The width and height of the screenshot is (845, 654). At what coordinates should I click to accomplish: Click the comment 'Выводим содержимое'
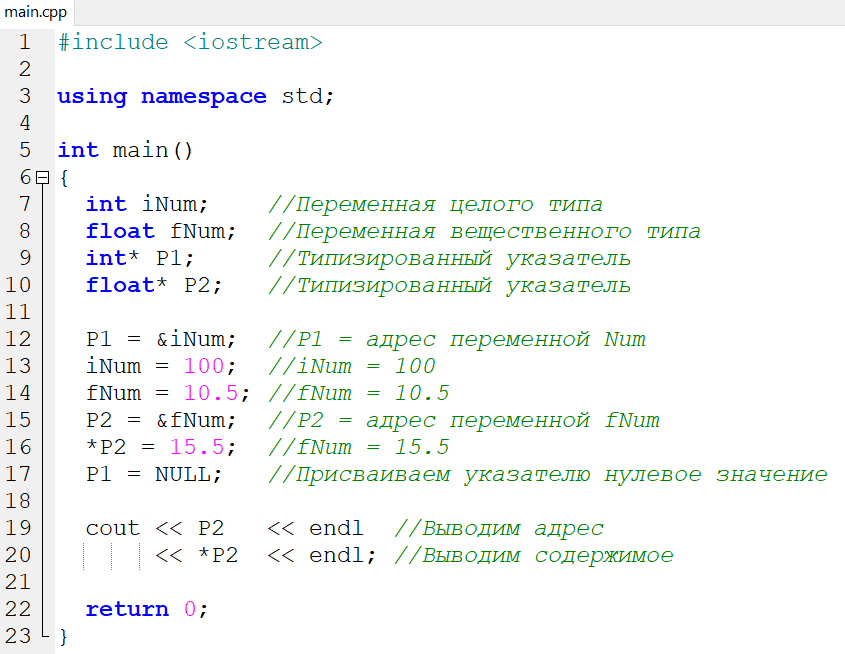point(534,555)
